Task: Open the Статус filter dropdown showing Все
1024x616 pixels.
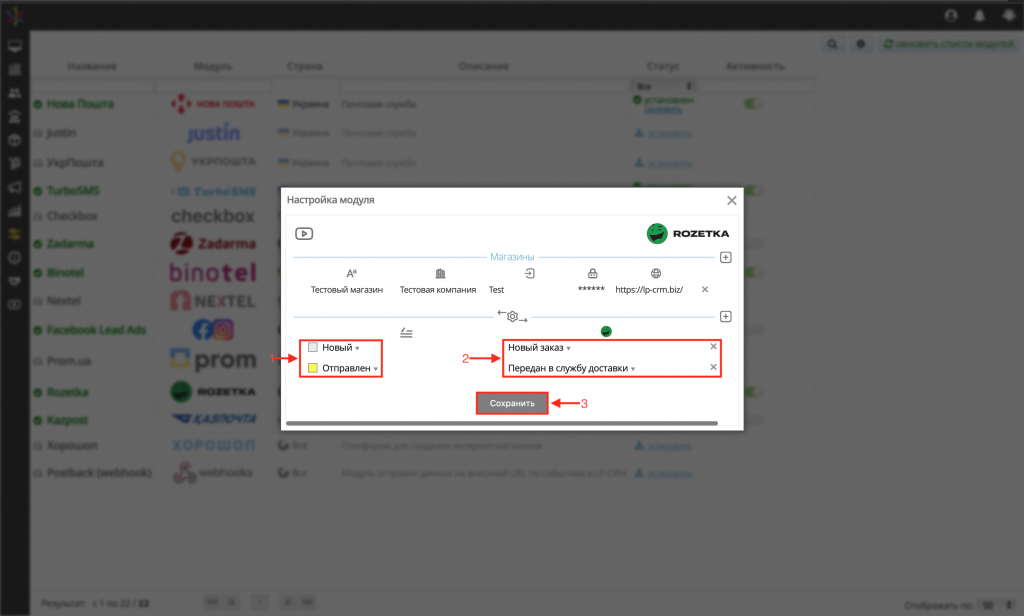Action: 663,86
